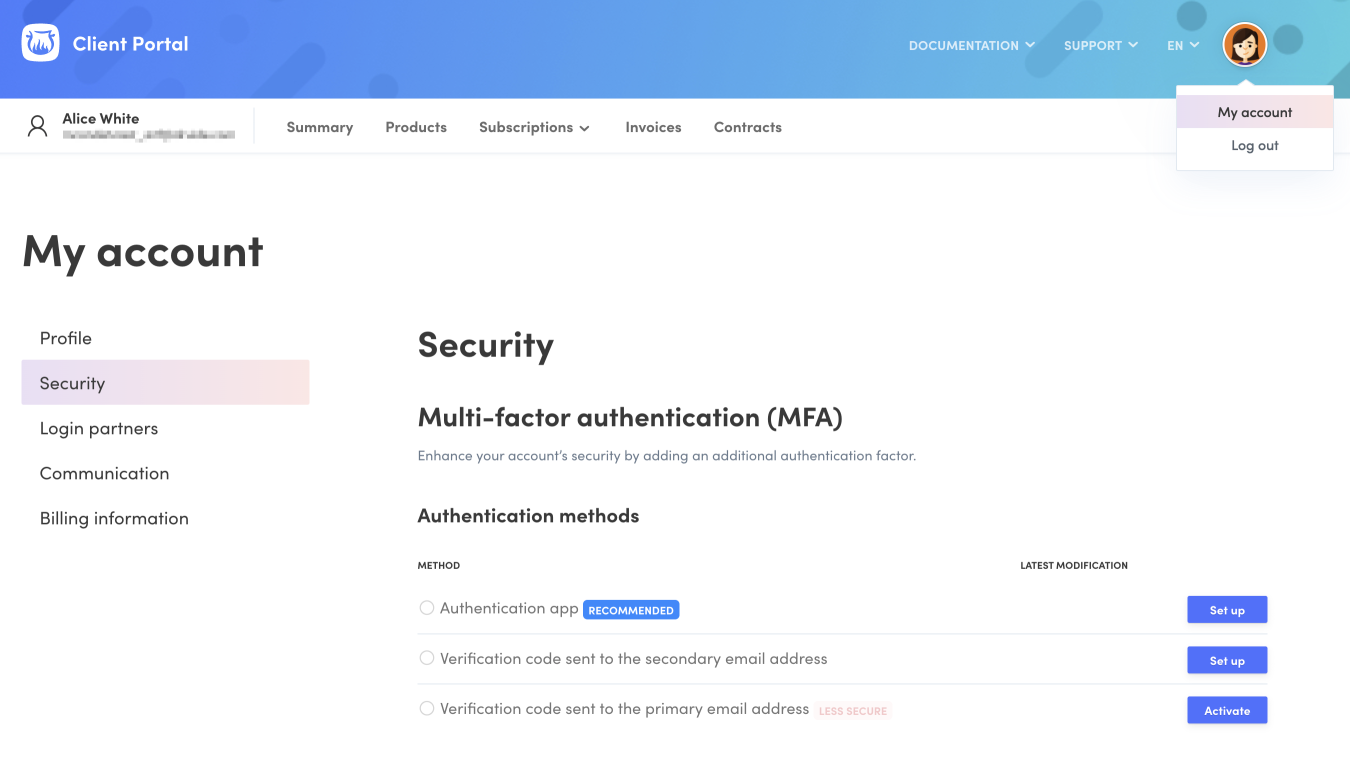The image size is (1350, 782).
Task: Set up the Authentication app method
Action: pos(1226,610)
